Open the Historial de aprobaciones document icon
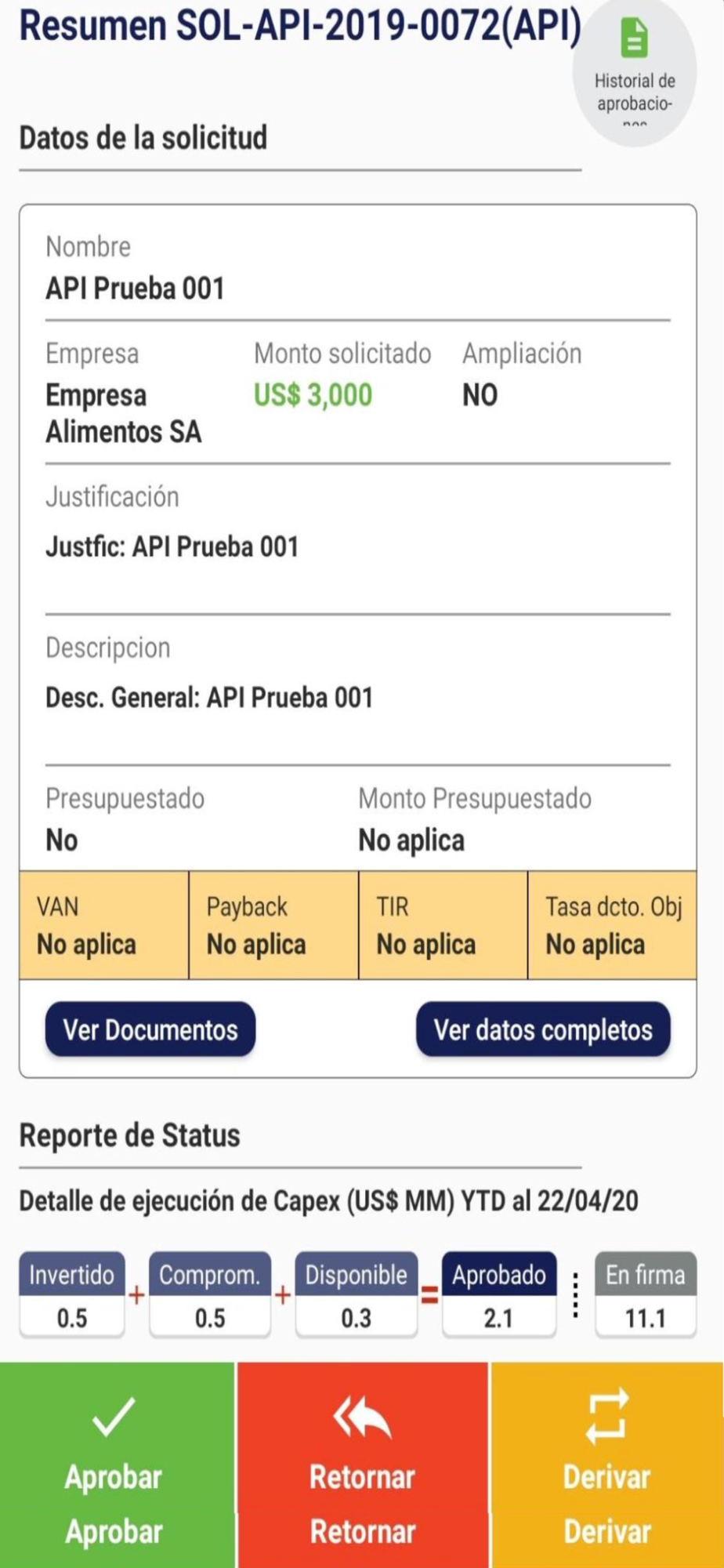724x1568 pixels. click(x=634, y=38)
